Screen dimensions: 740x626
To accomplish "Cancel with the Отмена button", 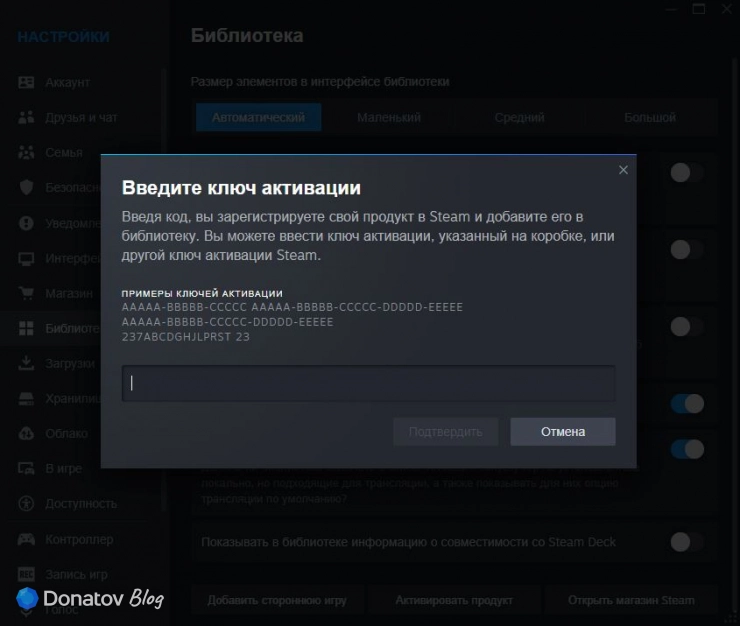I will coord(563,431).
